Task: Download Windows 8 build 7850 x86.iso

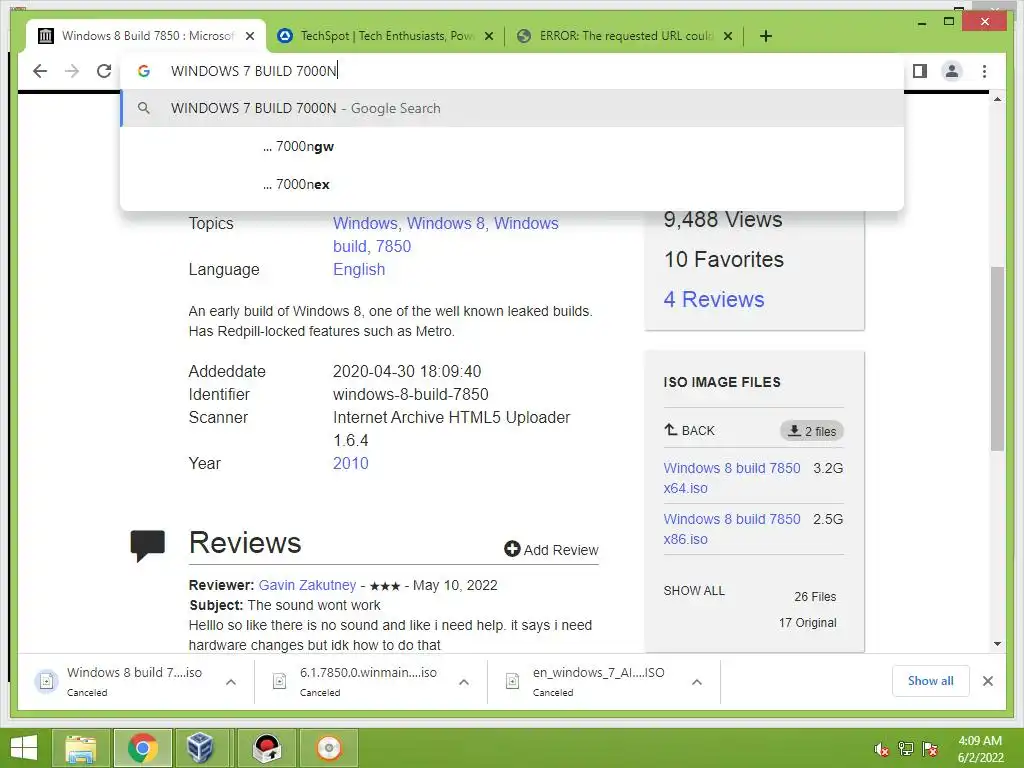Action: 731,529
